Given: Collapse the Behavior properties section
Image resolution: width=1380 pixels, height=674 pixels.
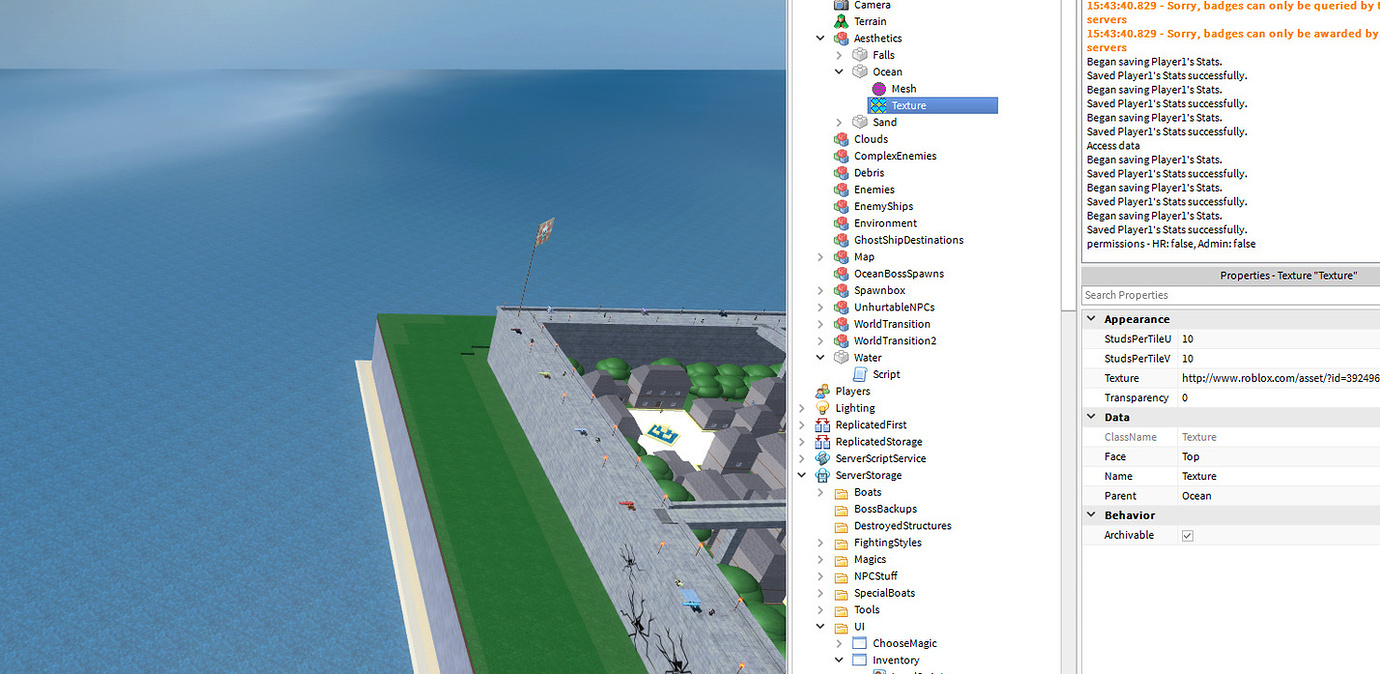Looking at the screenshot, I should 1091,515.
